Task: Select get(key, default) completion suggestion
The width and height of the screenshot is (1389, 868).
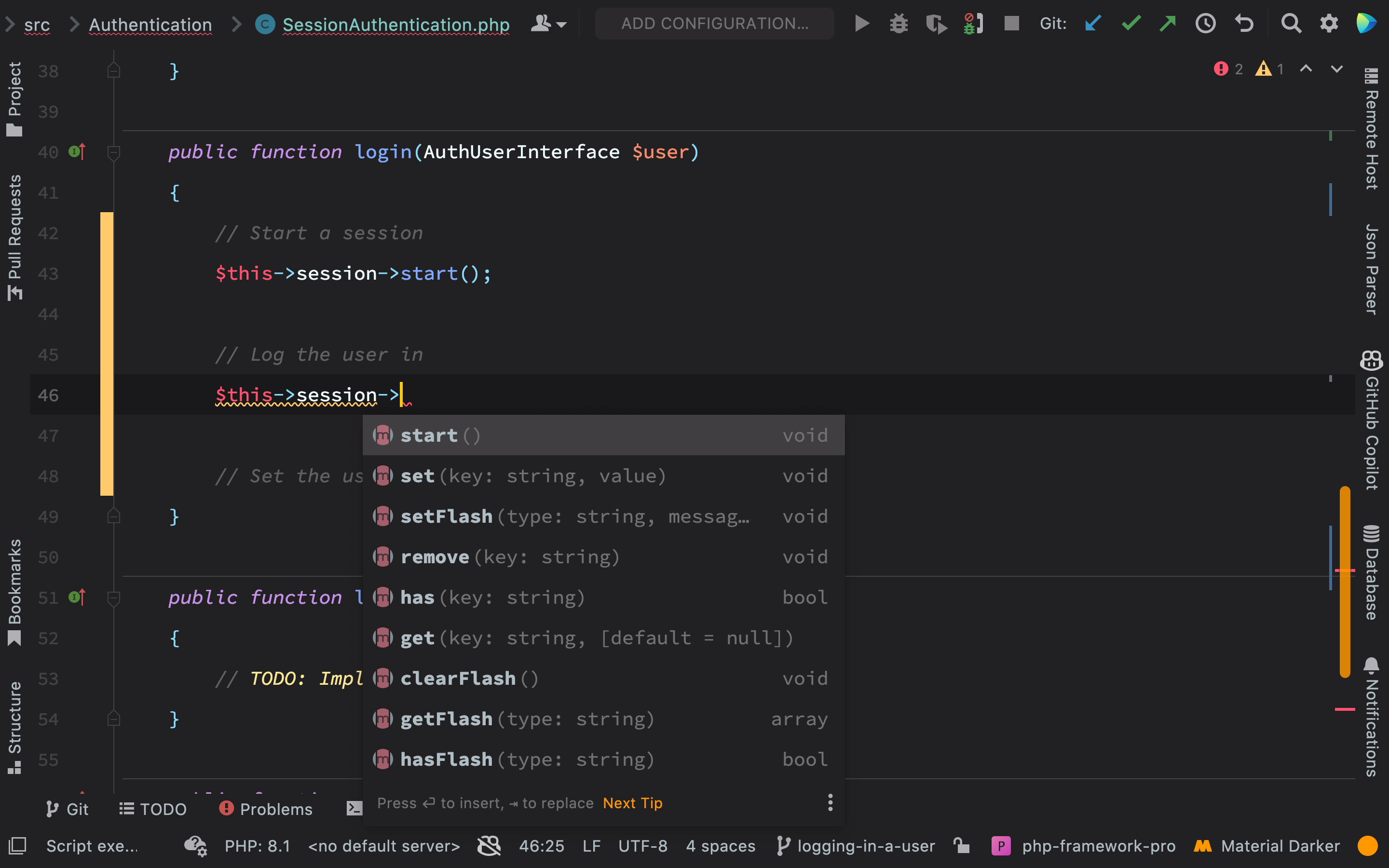Action: pyautogui.click(x=603, y=638)
